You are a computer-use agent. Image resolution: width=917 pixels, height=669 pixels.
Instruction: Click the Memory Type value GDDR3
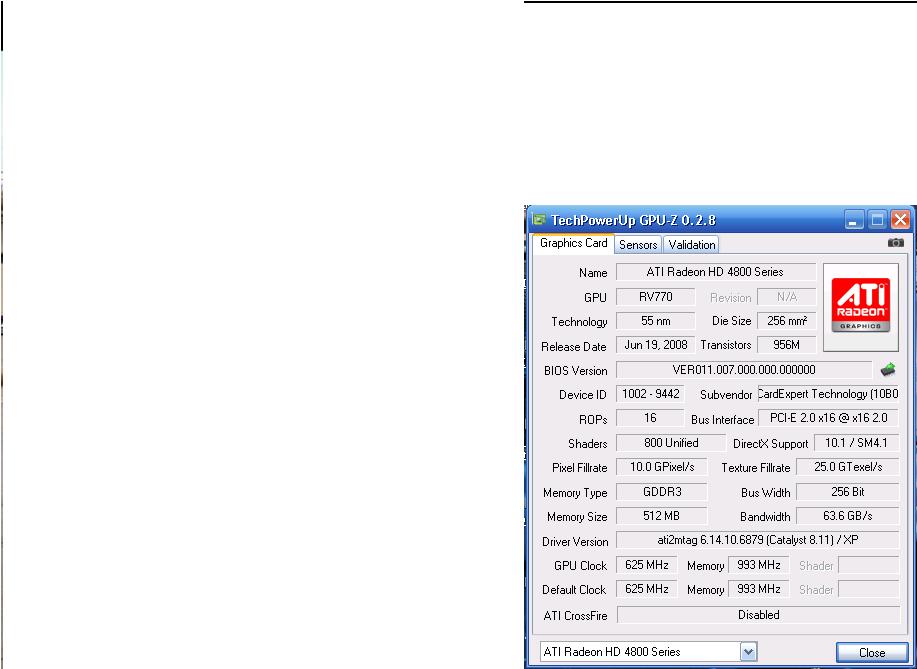pos(661,492)
